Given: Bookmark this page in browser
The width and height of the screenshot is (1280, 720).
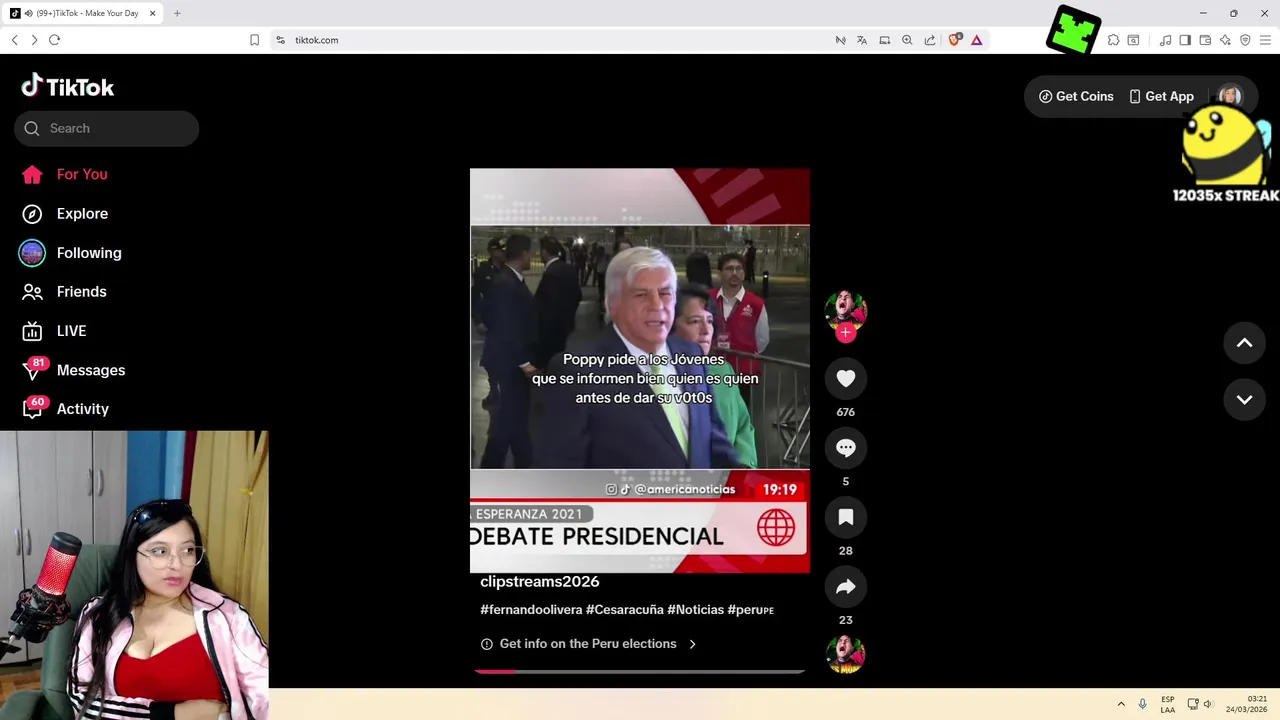Looking at the screenshot, I should (x=254, y=40).
